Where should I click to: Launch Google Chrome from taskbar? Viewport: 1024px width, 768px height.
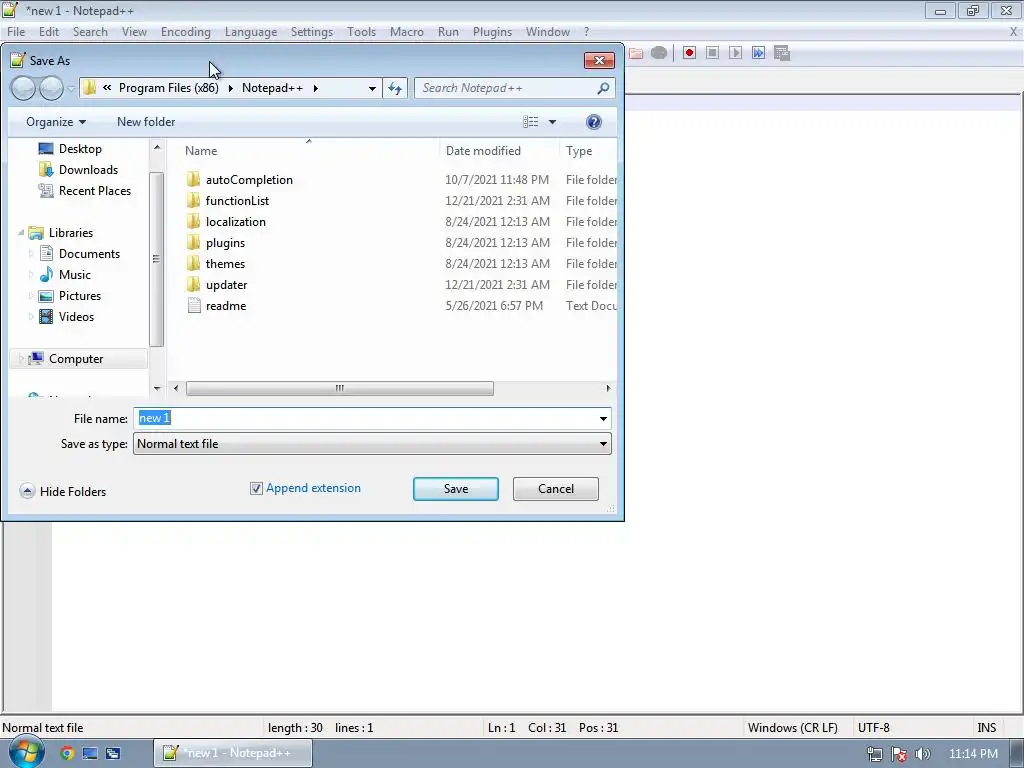click(x=67, y=753)
